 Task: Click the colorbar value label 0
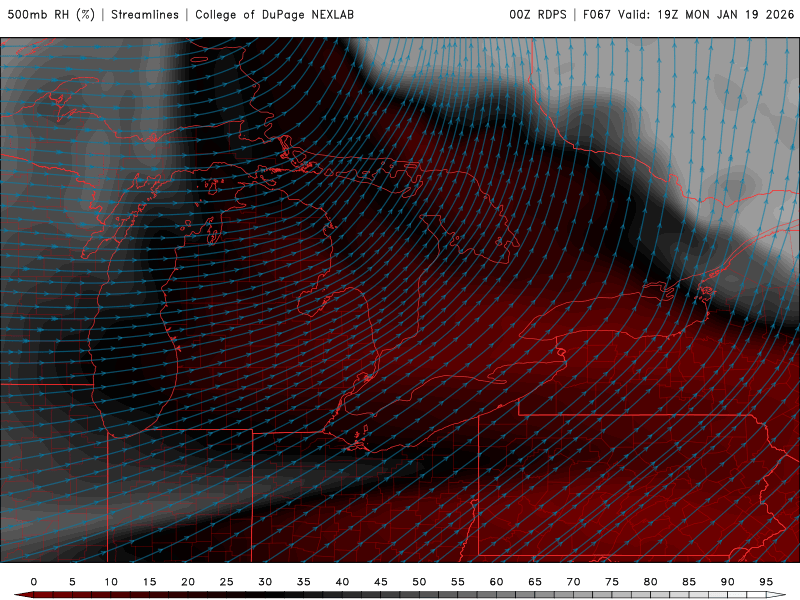click(34, 582)
